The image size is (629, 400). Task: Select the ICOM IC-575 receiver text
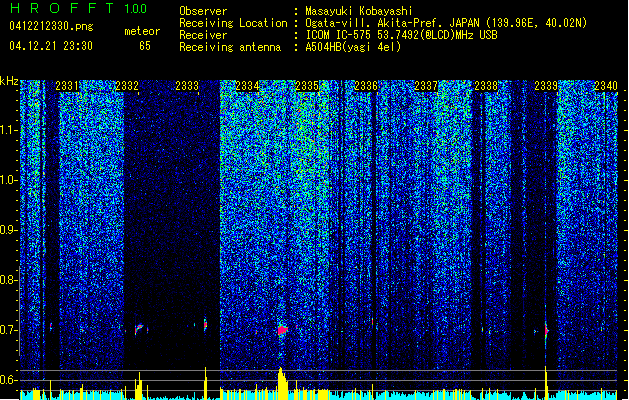[x=402, y=35]
